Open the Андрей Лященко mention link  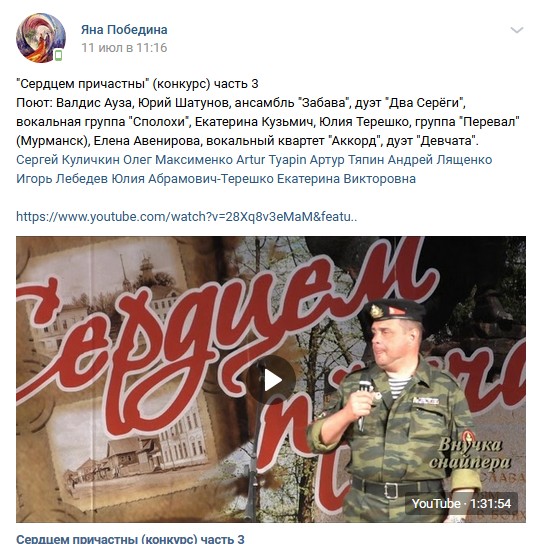(x=440, y=160)
